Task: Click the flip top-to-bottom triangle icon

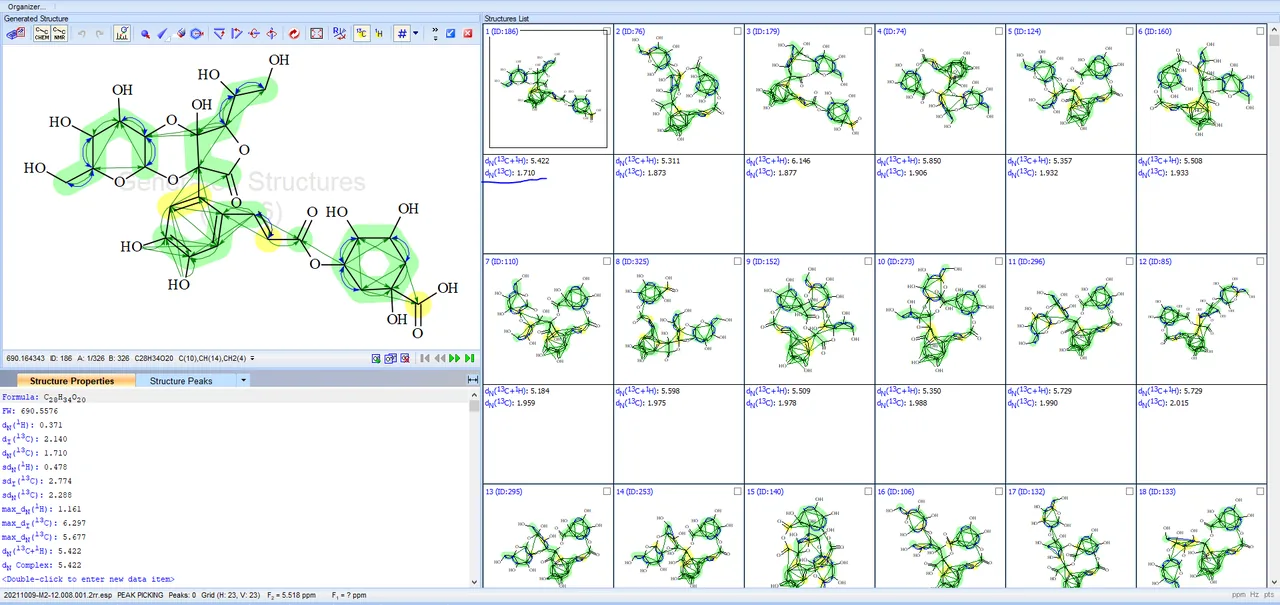Action: 219,33
